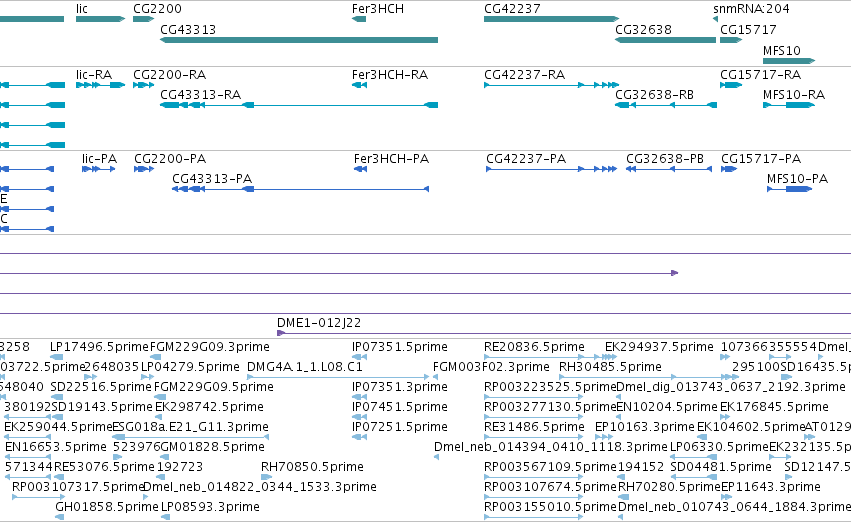Open the GH01858.5prime EST label
Image resolution: width=851 pixels, height=522 pixels.
point(107,507)
